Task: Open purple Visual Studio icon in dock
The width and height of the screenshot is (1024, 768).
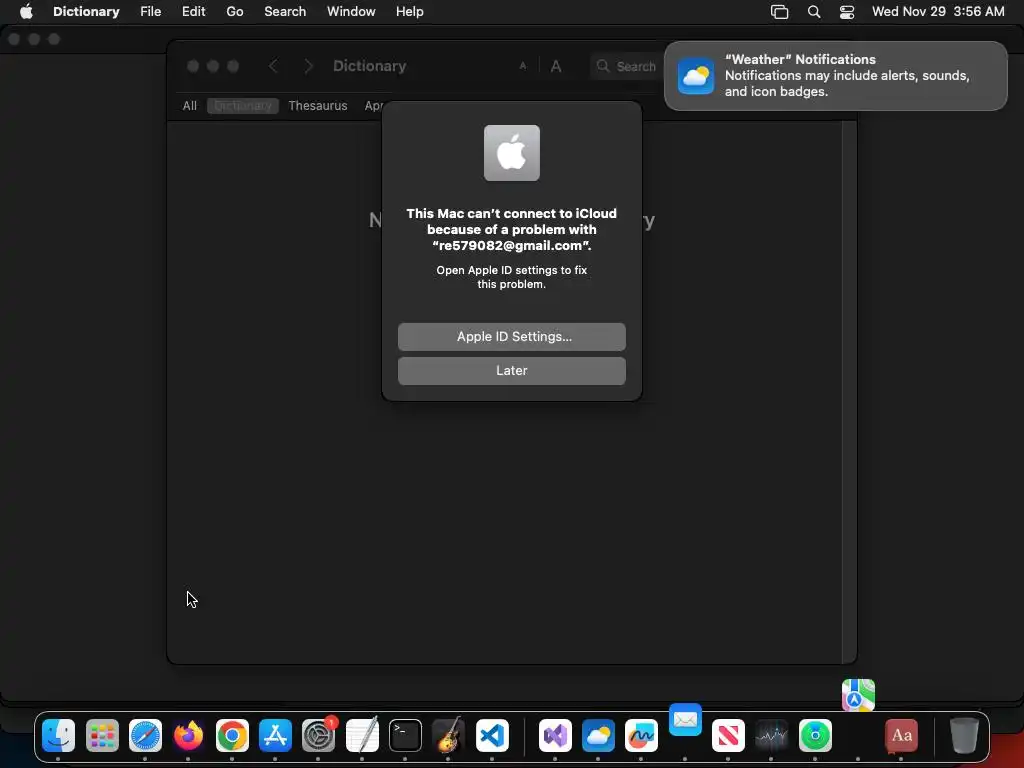Action: coord(555,735)
